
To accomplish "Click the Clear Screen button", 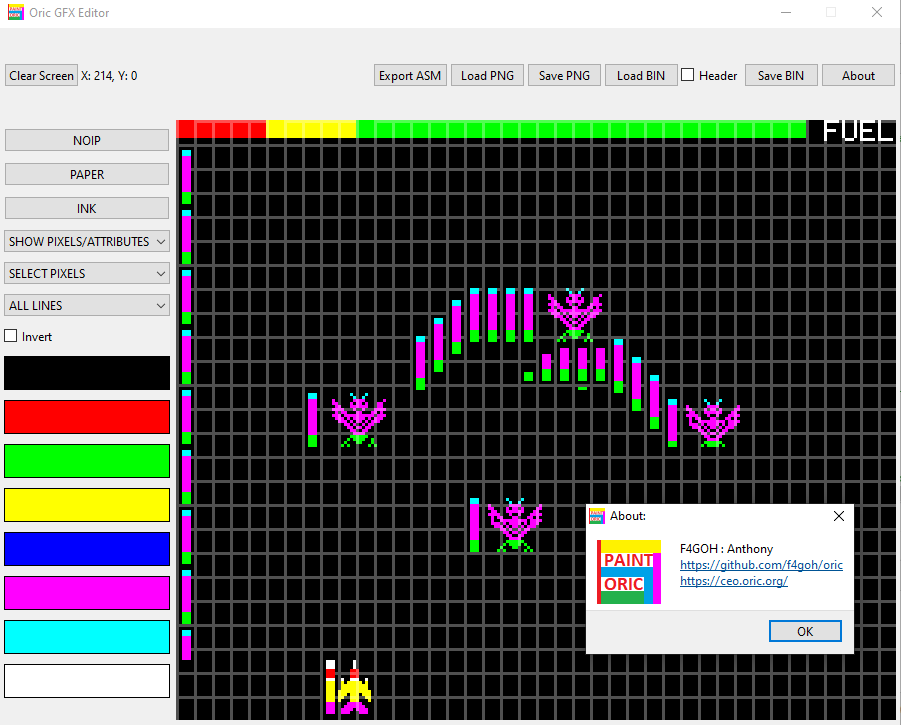I will coord(41,75).
